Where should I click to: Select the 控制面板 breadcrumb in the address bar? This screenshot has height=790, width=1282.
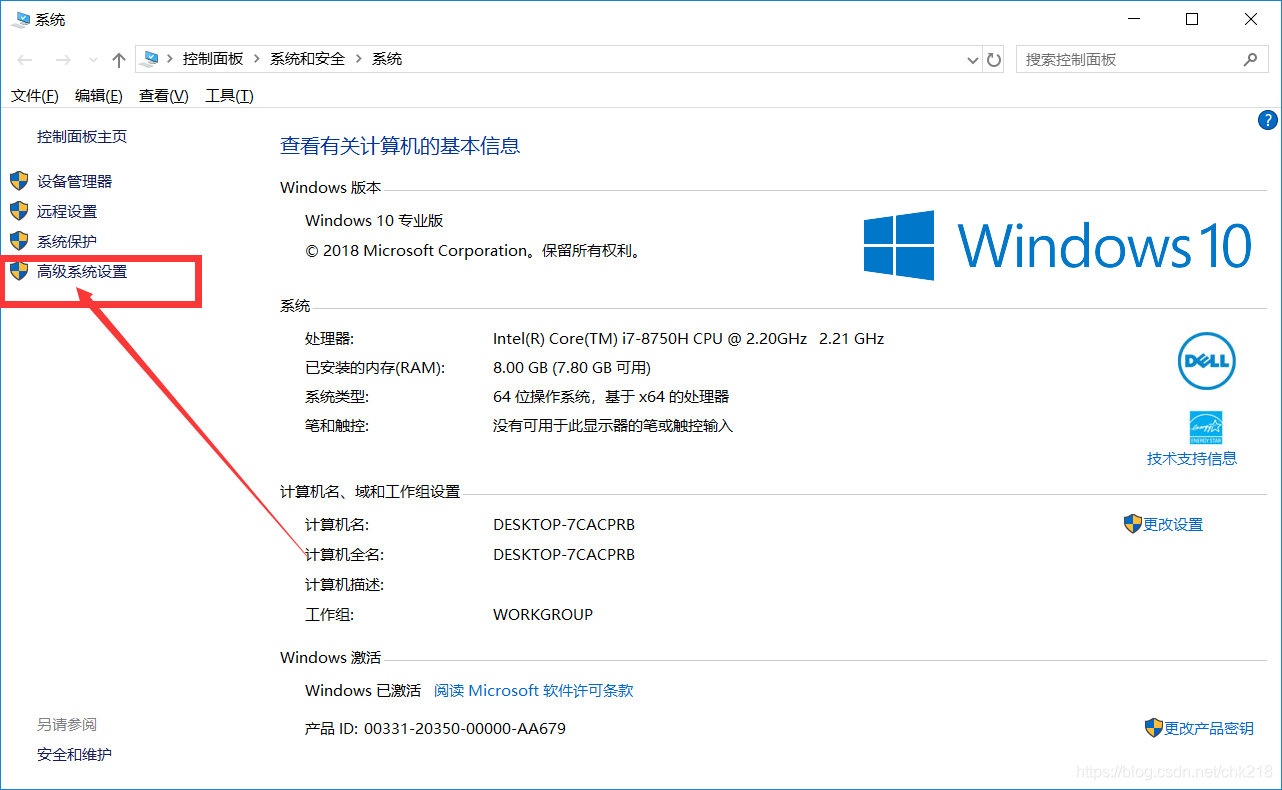tap(213, 59)
